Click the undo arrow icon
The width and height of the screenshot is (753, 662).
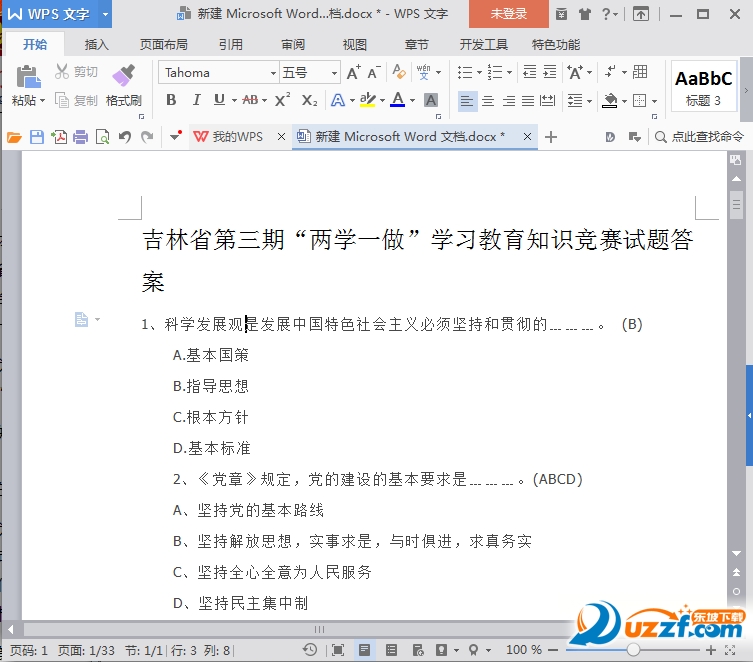click(x=124, y=137)
